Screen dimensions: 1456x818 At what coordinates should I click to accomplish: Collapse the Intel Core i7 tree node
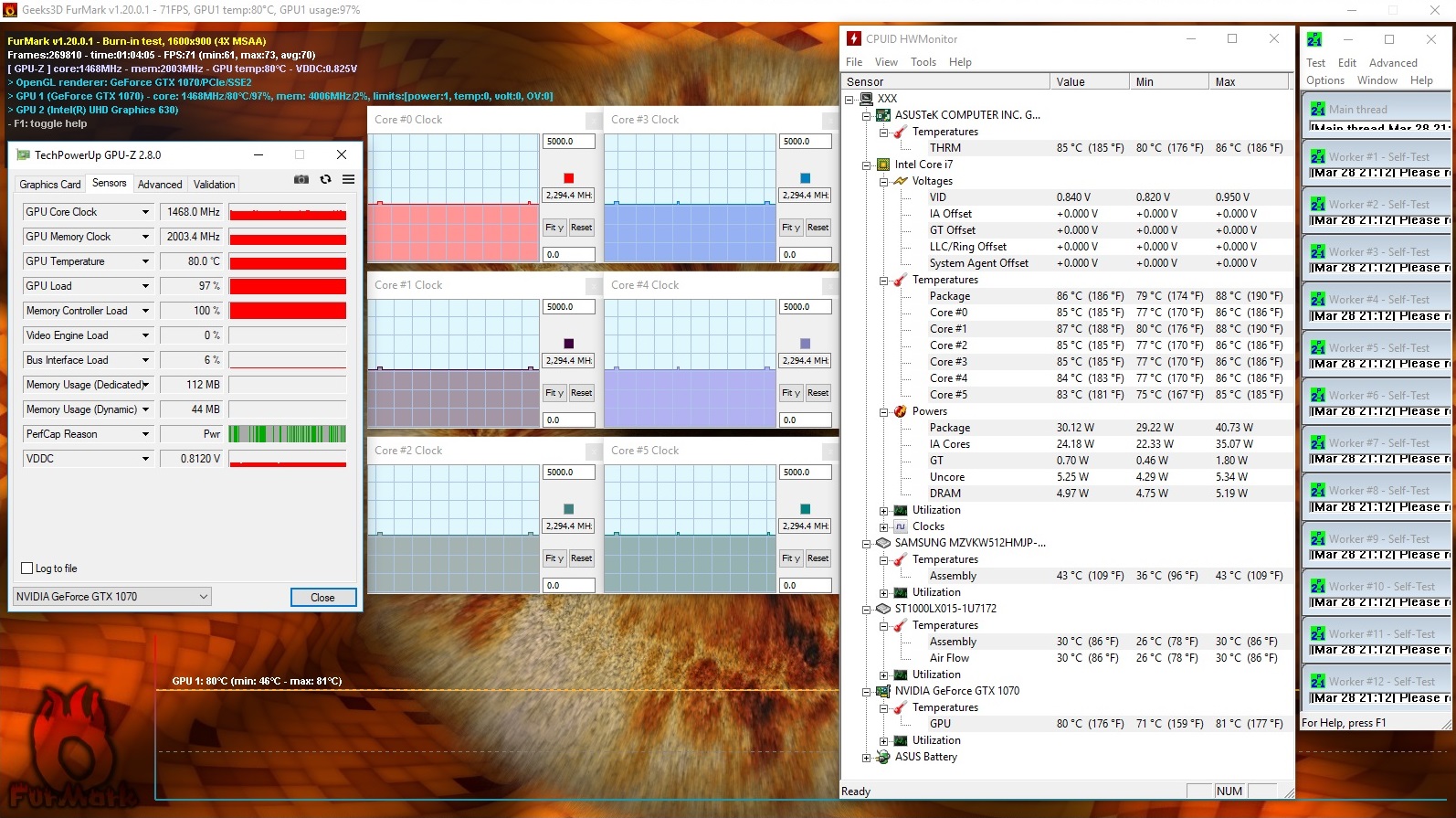(867, 165)
